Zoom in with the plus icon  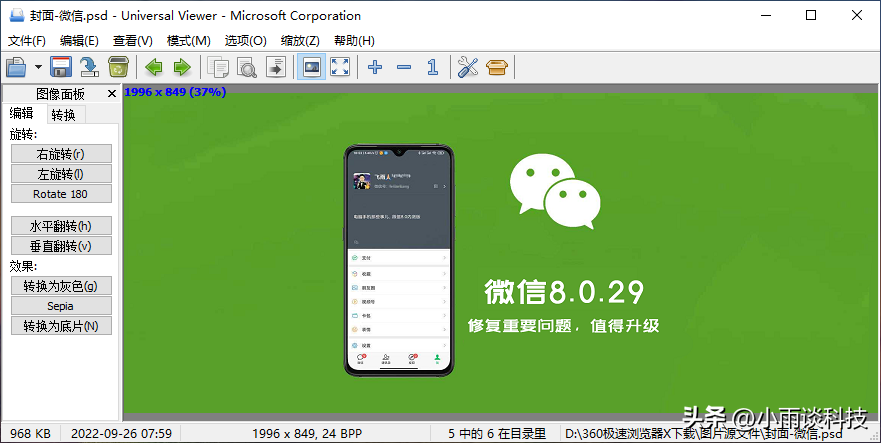click(x=375, y=67)
